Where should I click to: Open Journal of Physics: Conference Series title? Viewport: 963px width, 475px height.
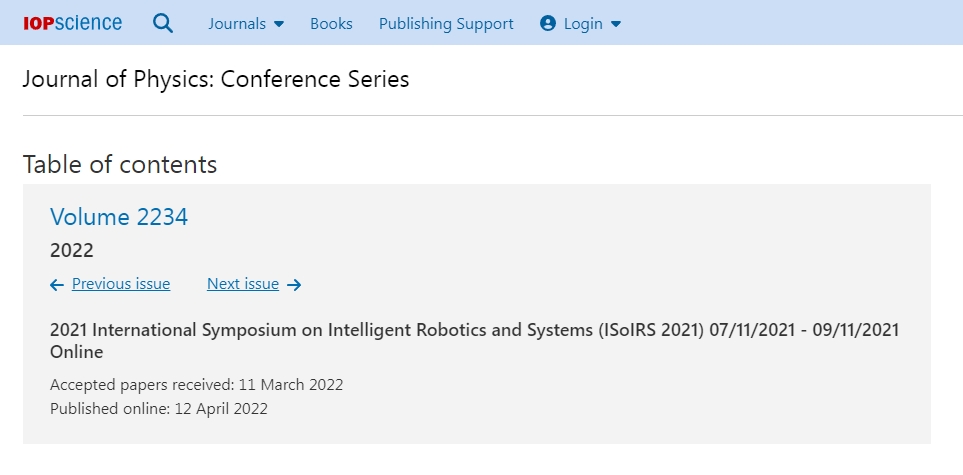tap(216, 80)
